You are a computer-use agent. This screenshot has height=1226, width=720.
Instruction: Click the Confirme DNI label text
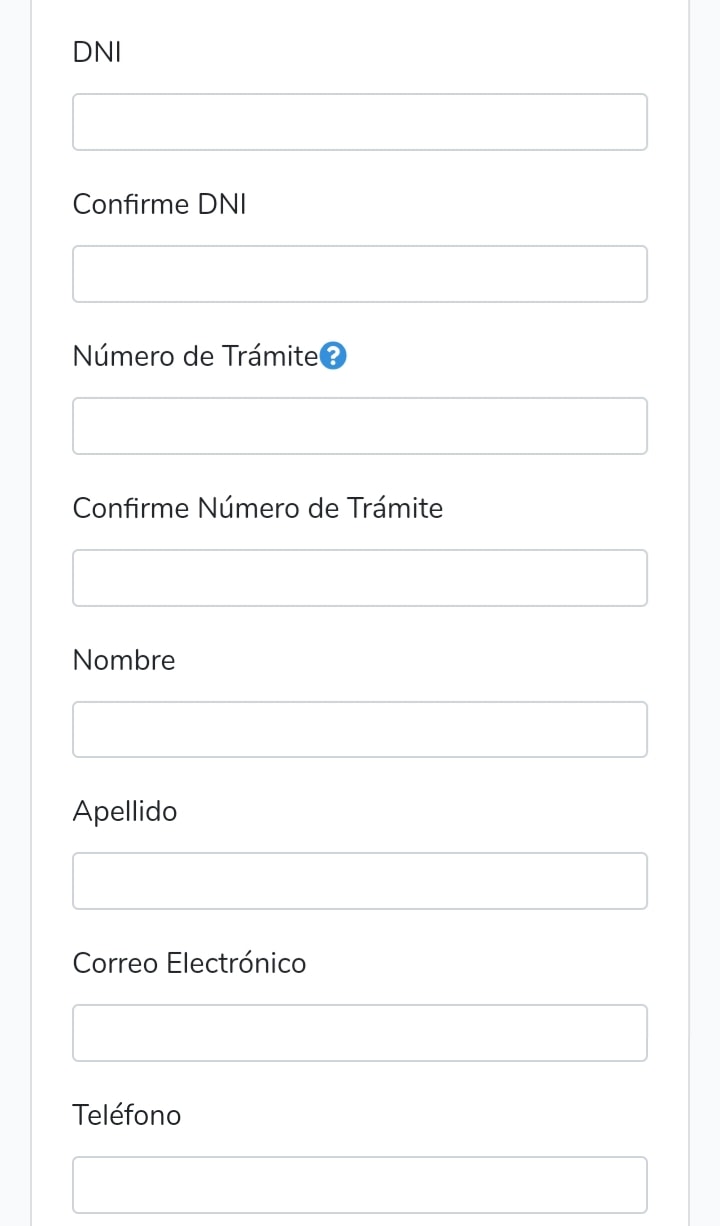click(159, 205)
